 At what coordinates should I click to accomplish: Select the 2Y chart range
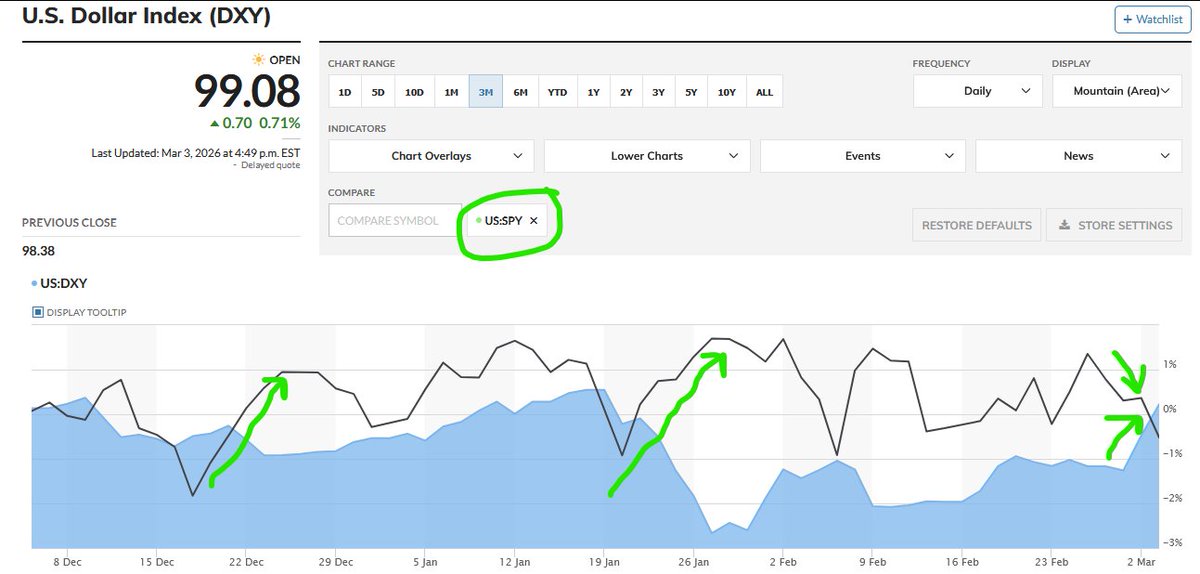click(x=626, y=92)
